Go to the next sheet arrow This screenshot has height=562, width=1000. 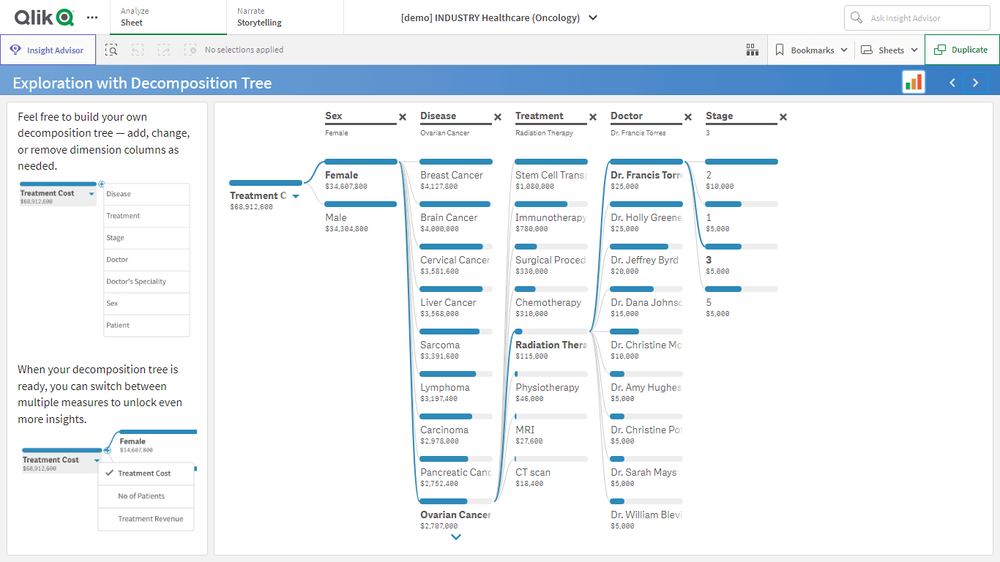976,83
